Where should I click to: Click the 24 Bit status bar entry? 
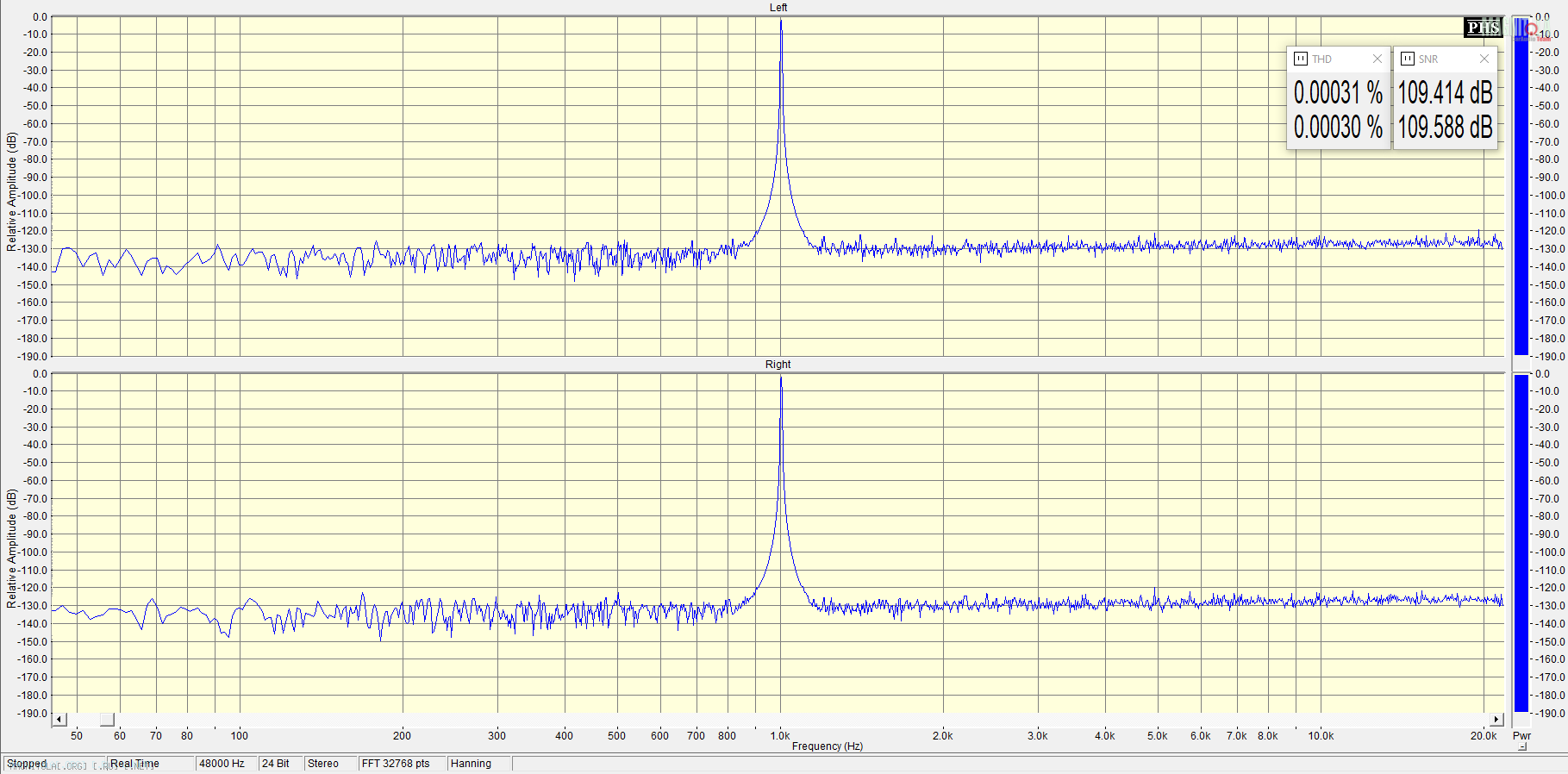[280, 764]
